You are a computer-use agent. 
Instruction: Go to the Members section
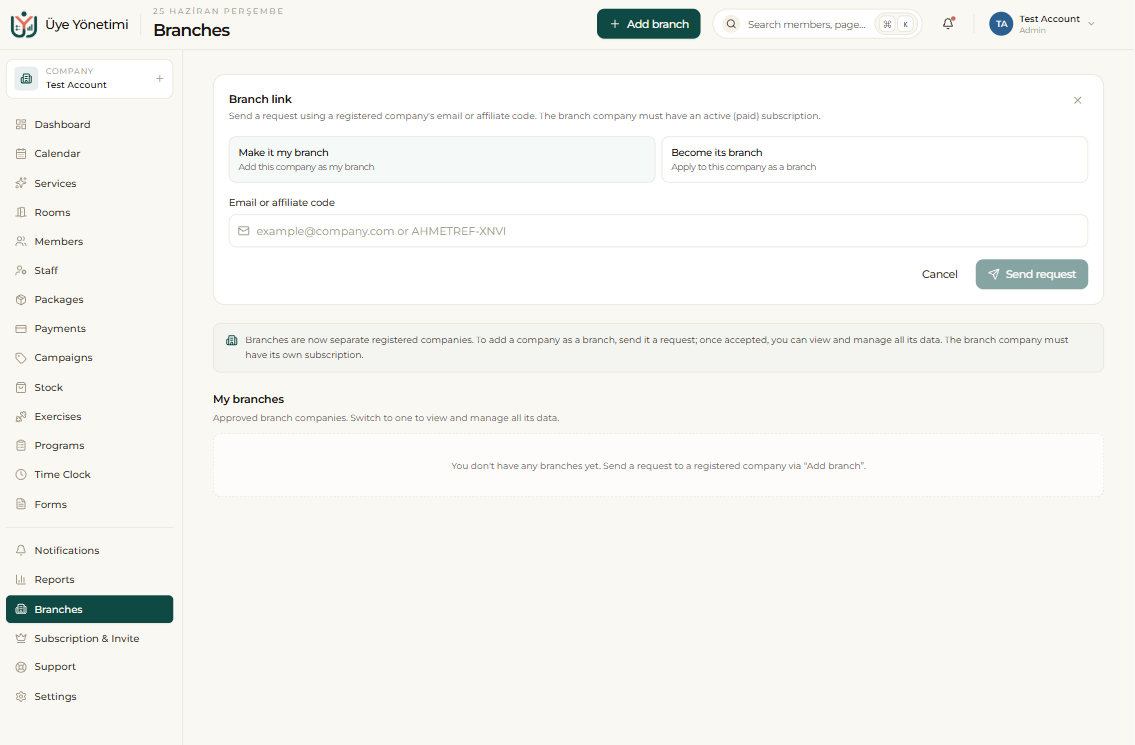(89, 241)
